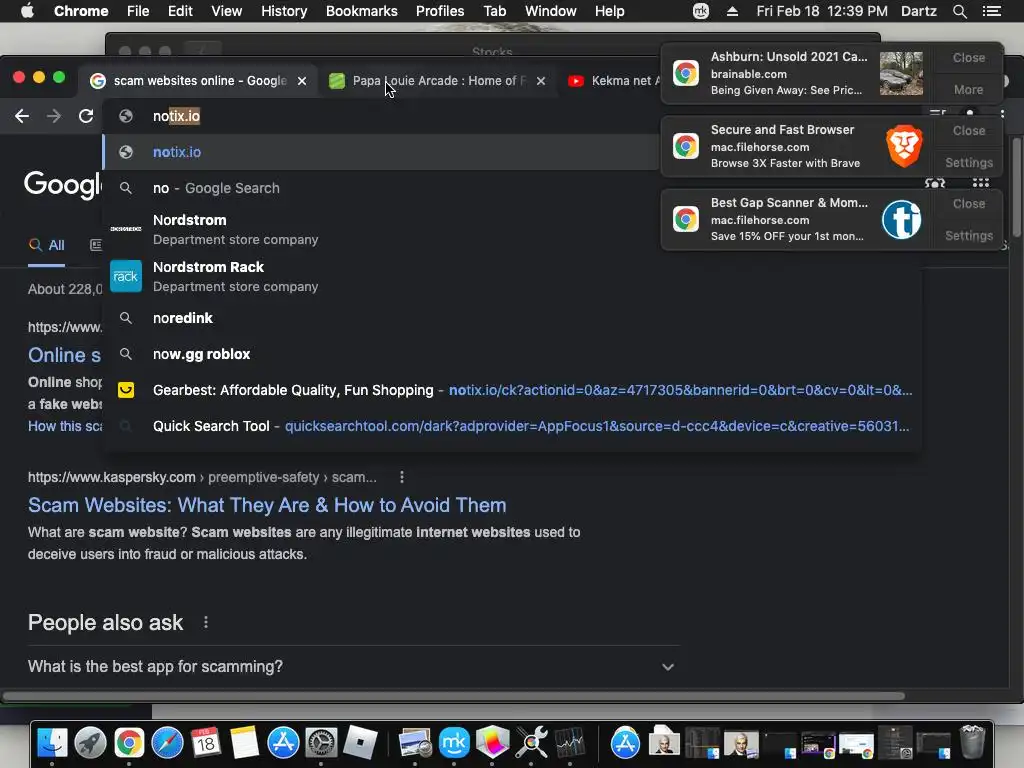
Task: Open Launchpad from the Dock
Action: coord(90,743)
